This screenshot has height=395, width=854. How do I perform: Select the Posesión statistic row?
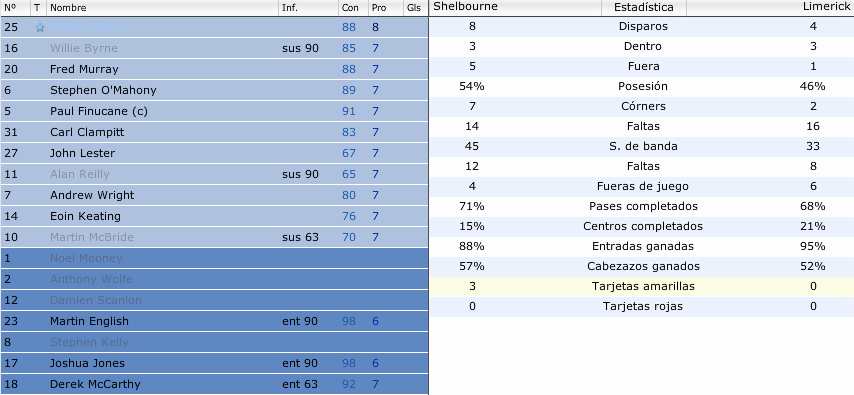tap(642, 87)
